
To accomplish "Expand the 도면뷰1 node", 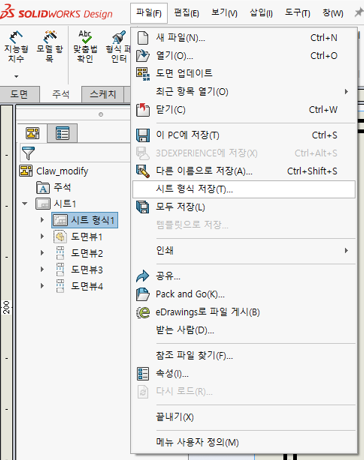I will pyautogui.click(x=42, y=236).
